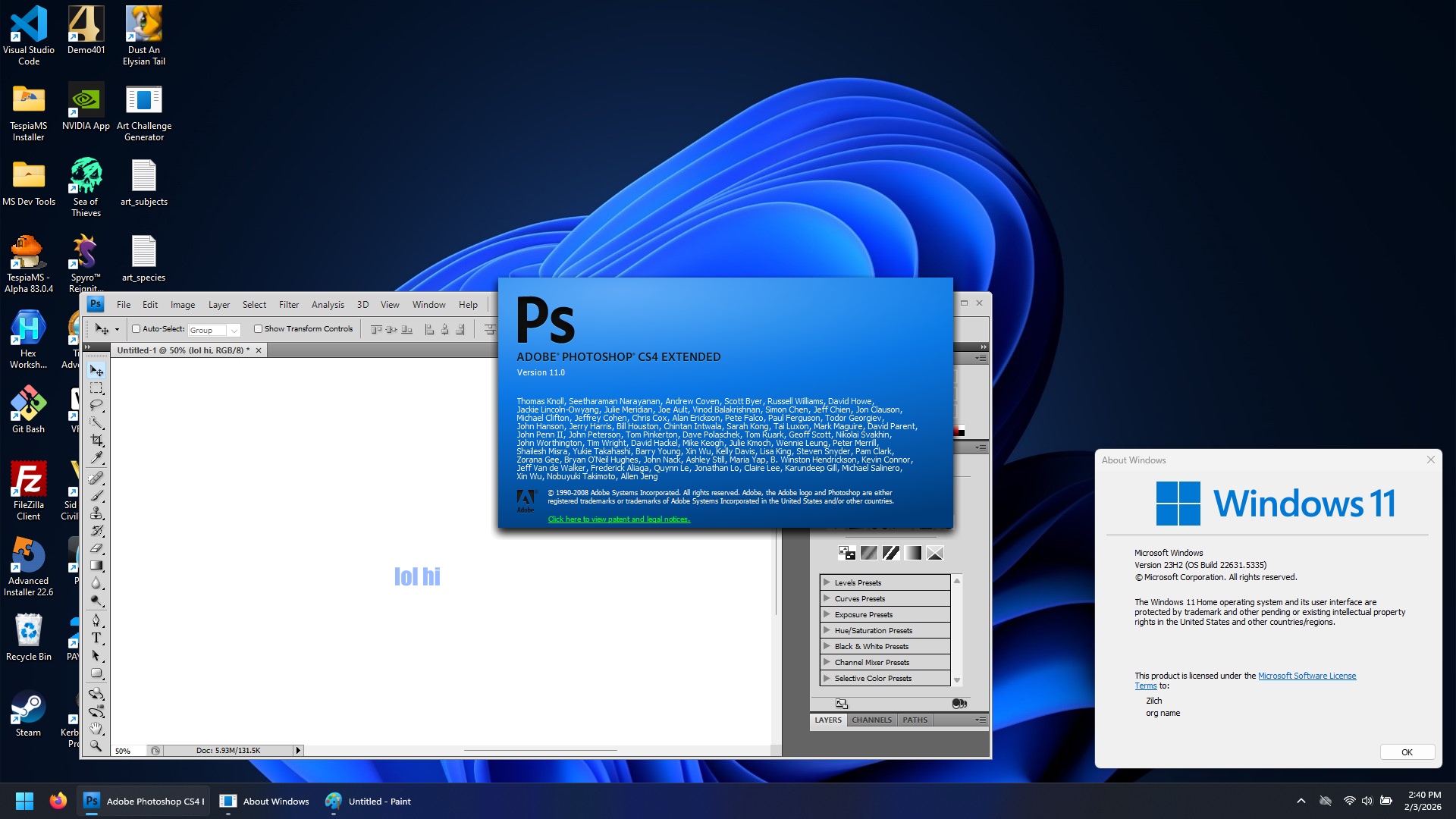Select the Lasso tool

[x=96, y=405]
